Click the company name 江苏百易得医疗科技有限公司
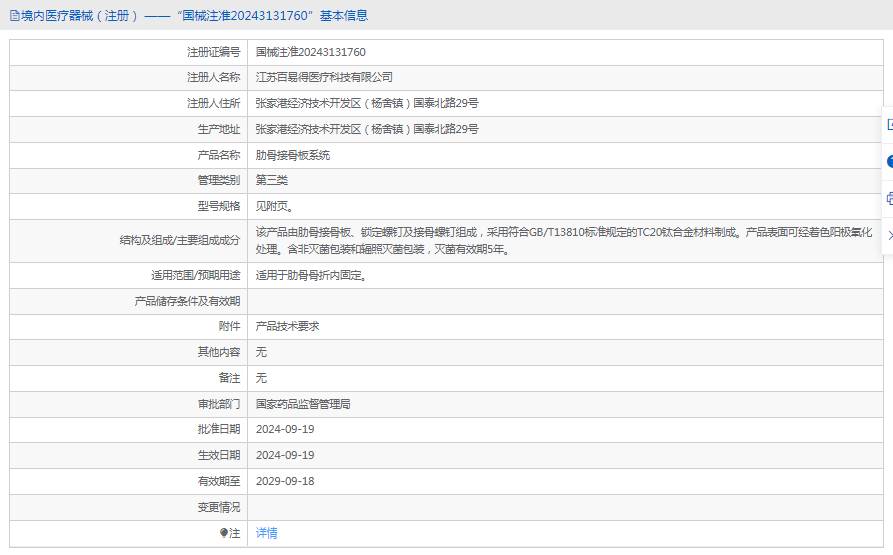This screenshot has width=893, height=555. 324,77
